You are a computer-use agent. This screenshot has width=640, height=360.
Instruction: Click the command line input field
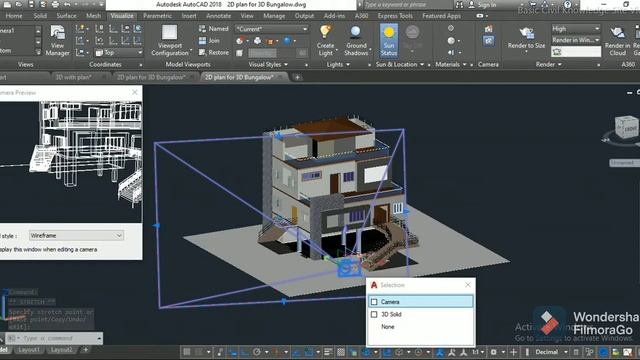coord(53,338)
